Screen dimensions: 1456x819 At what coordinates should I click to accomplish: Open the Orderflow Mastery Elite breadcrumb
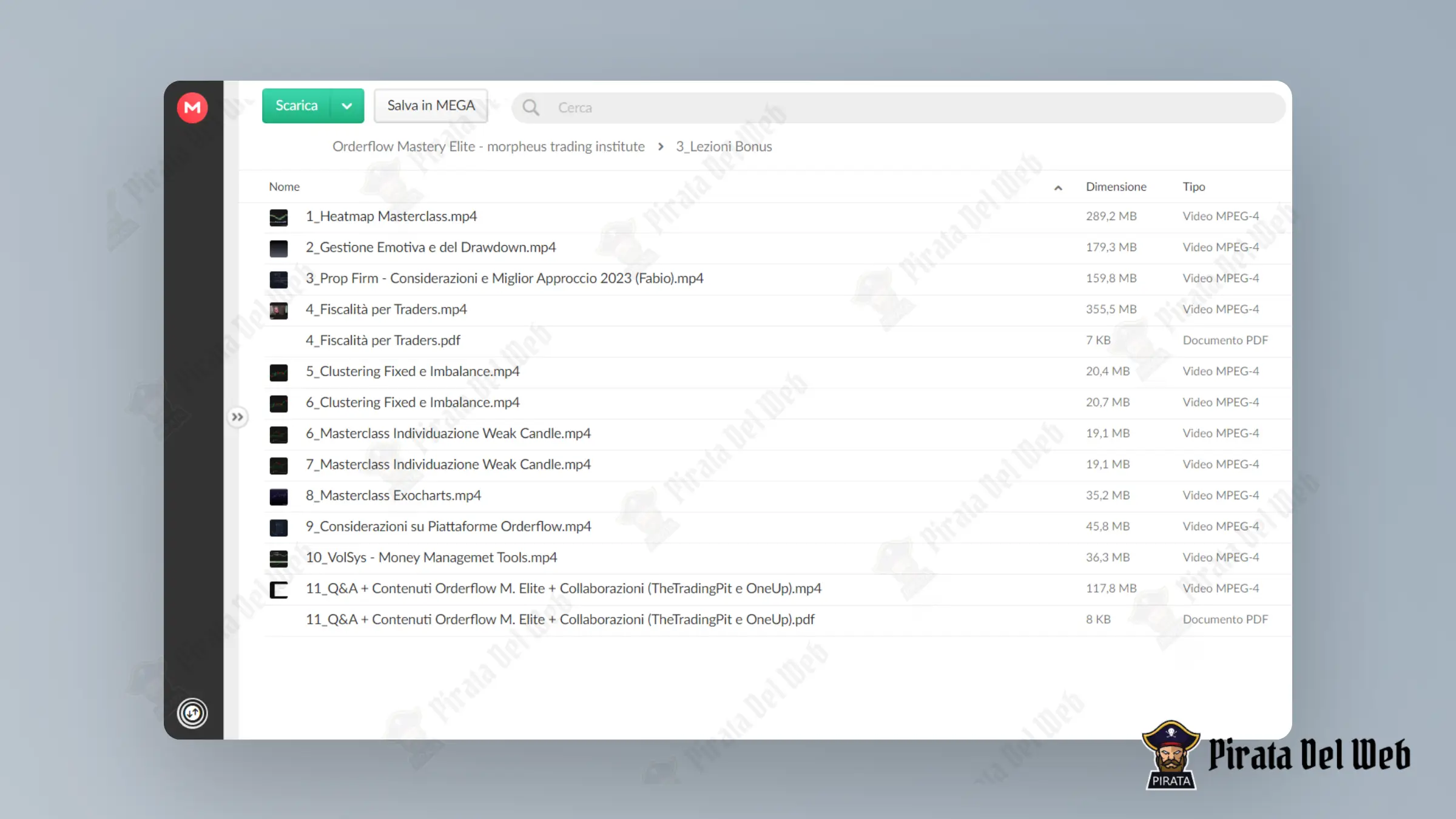pyautogui.click(x=488, y=146)
